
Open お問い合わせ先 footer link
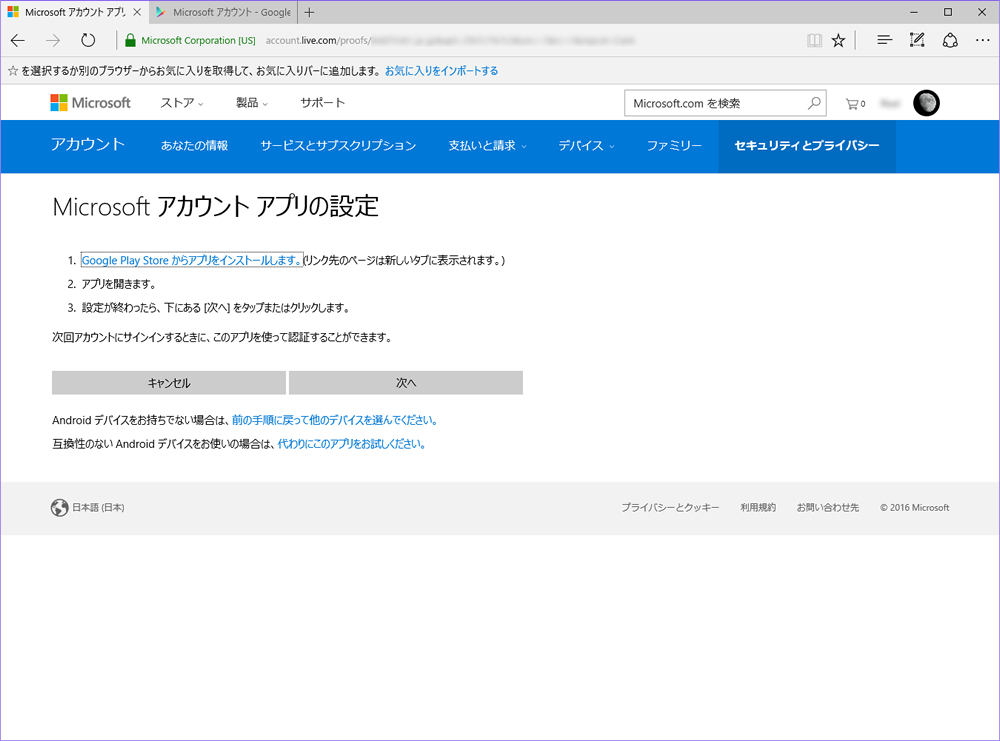pos(828,508)
